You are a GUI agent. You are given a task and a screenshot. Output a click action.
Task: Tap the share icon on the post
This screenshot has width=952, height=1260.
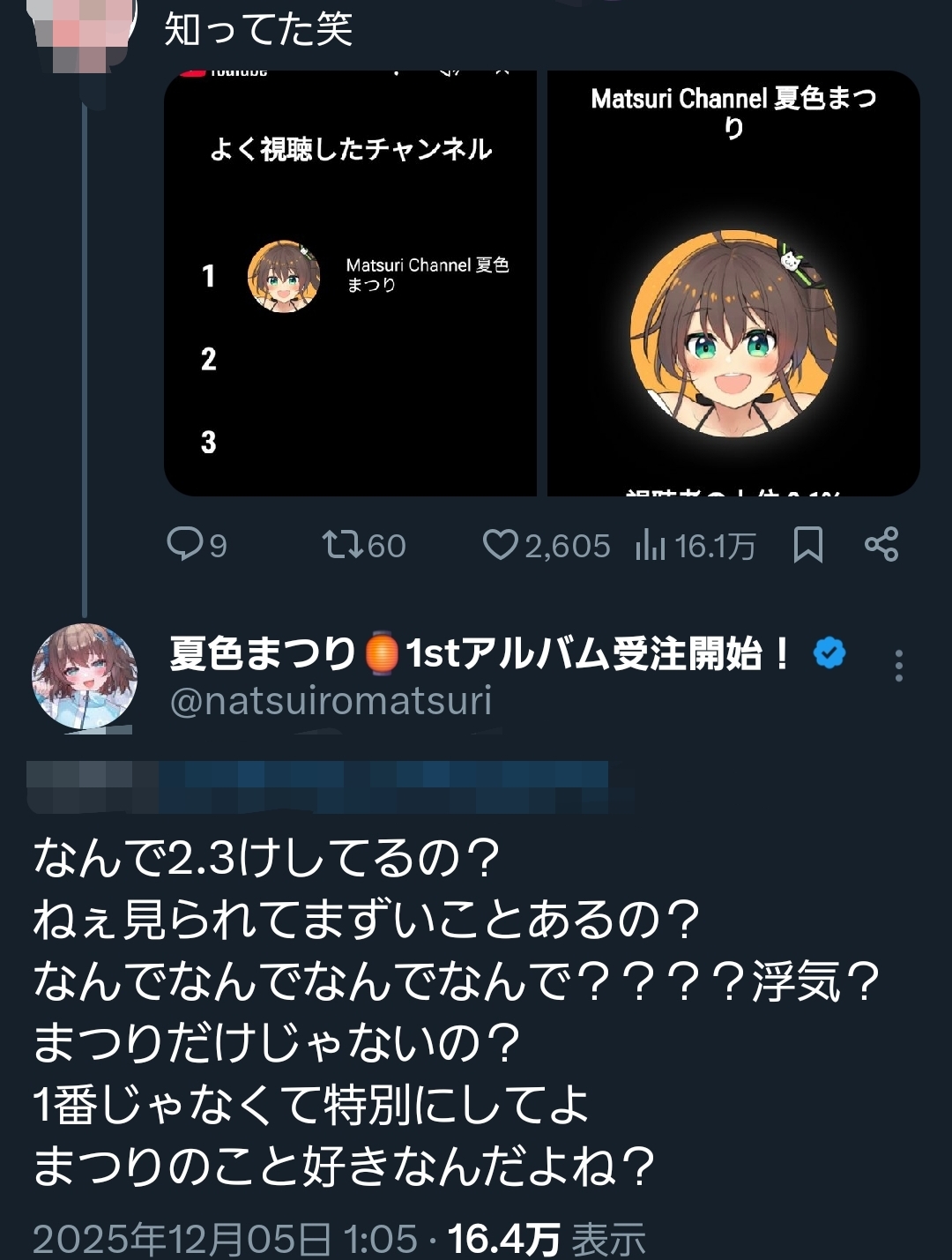[x=881, y=544]
